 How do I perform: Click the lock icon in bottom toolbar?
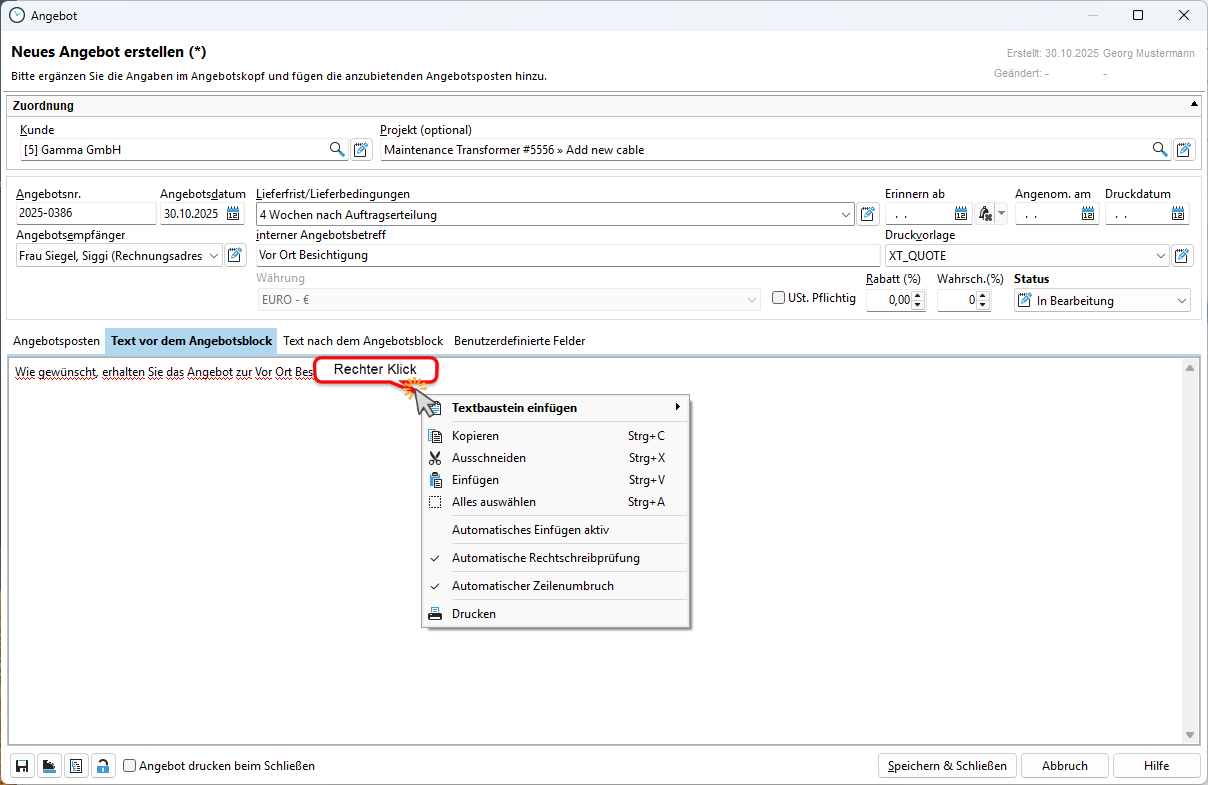102,766
